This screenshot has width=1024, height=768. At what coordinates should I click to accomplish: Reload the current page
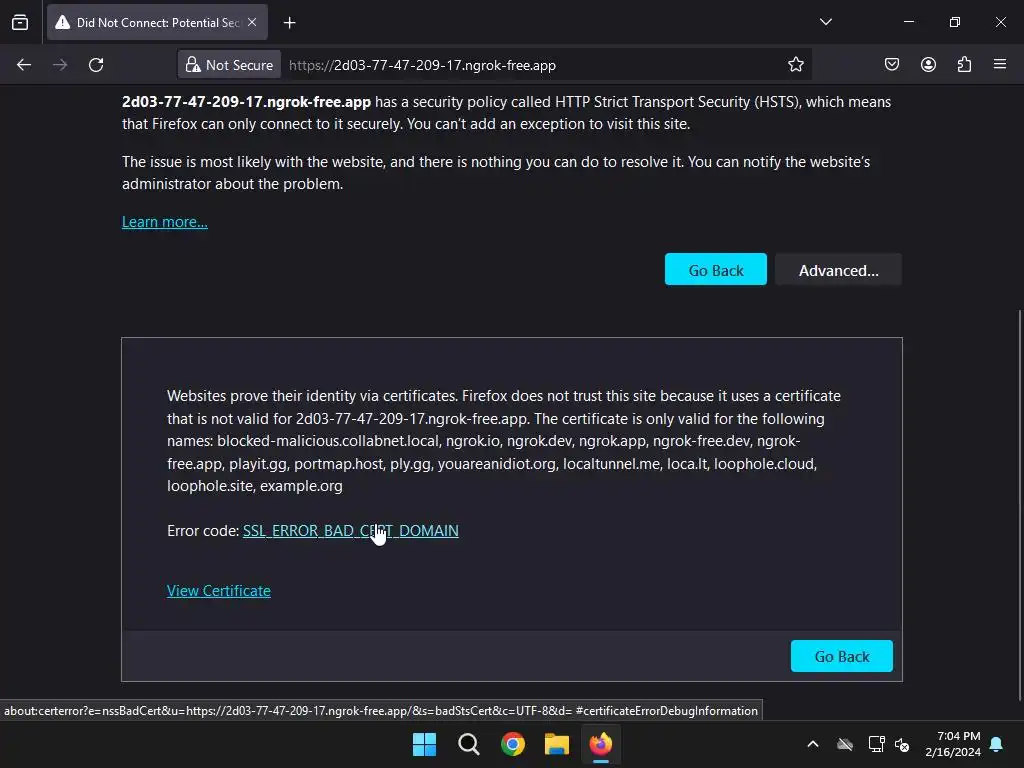[96, 65]
